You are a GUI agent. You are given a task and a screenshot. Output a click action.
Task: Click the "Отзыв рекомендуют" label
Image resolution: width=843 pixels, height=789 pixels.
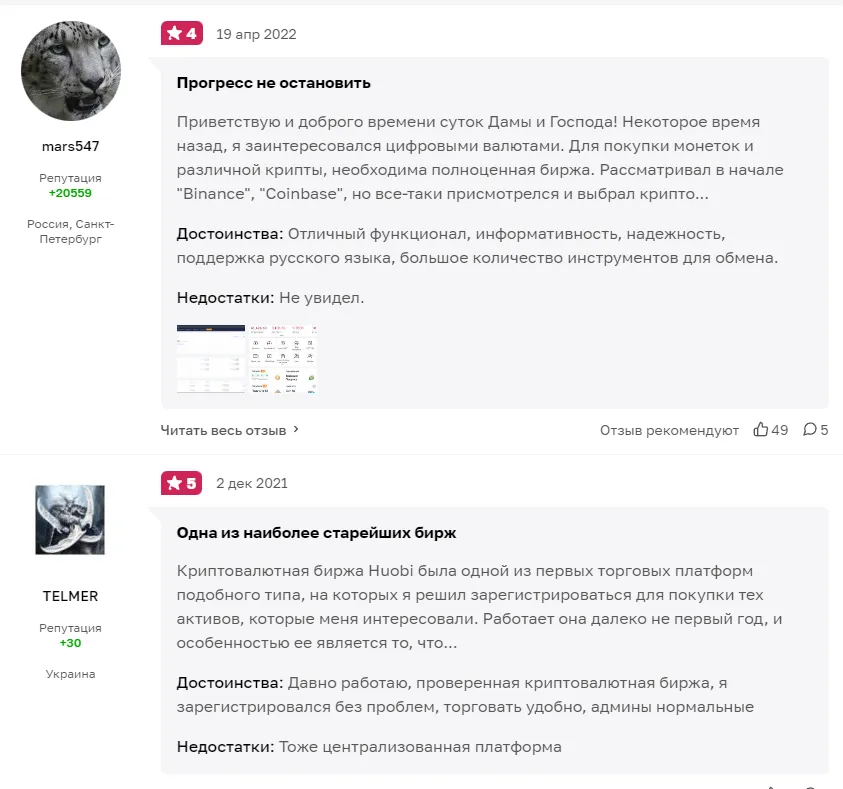[669, 430]
